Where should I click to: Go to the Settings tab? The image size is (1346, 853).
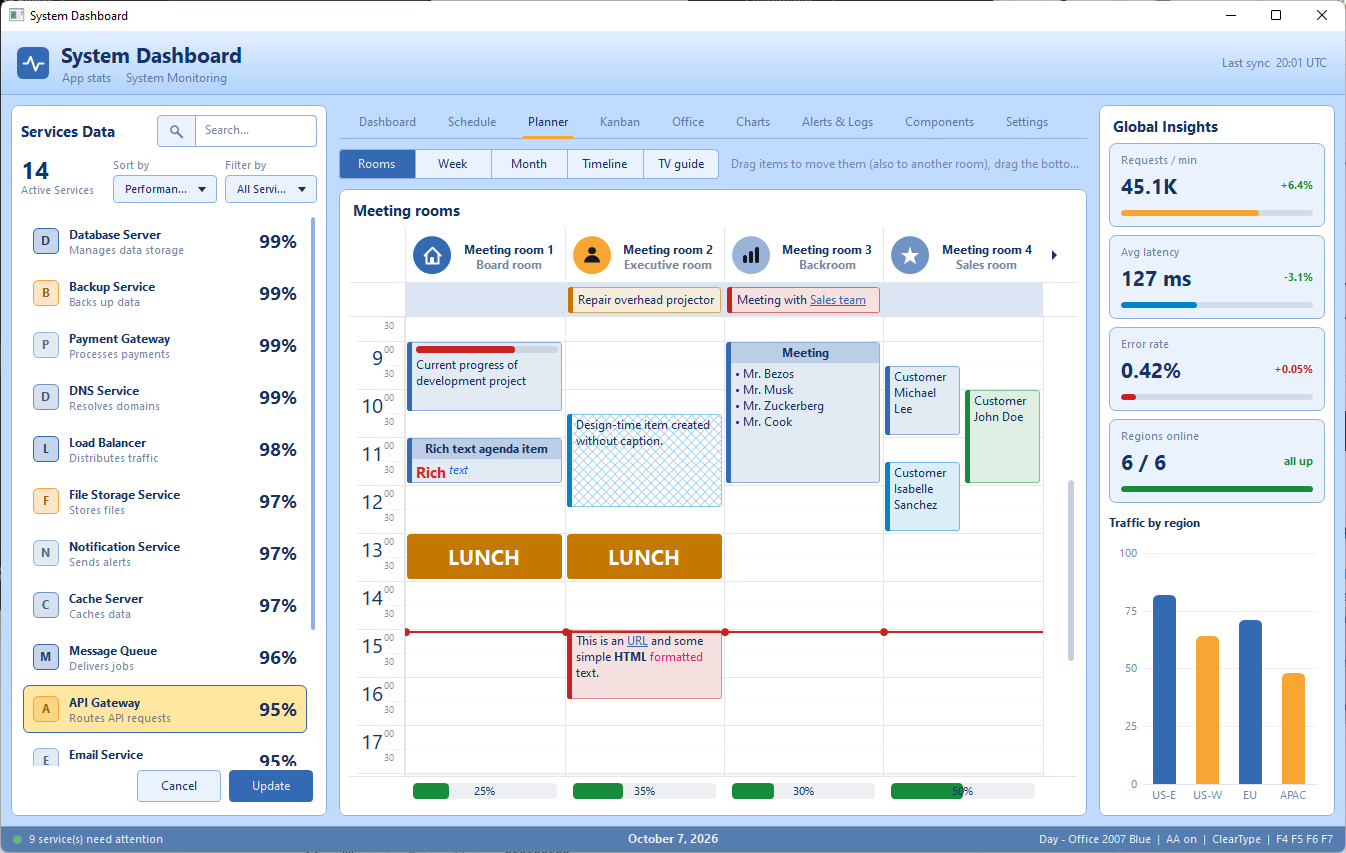click(1027, 122)
